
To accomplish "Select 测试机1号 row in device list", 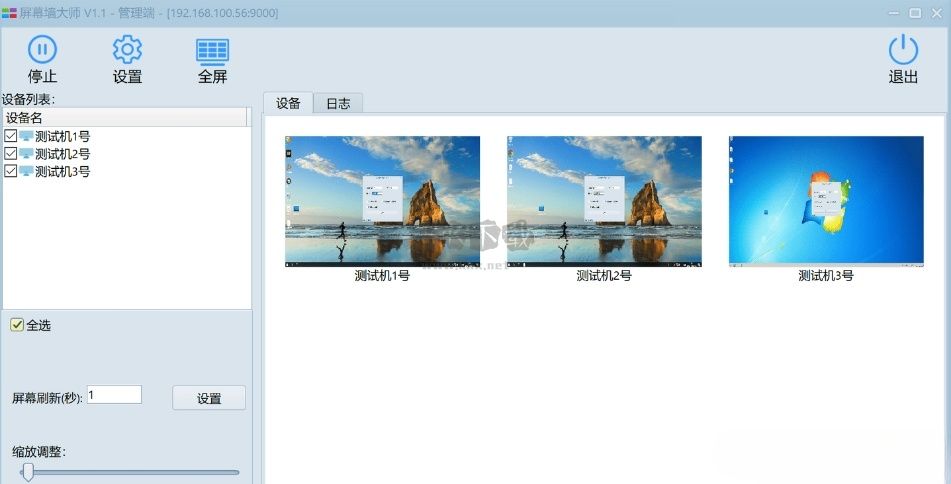I will [x=127, y=136].
